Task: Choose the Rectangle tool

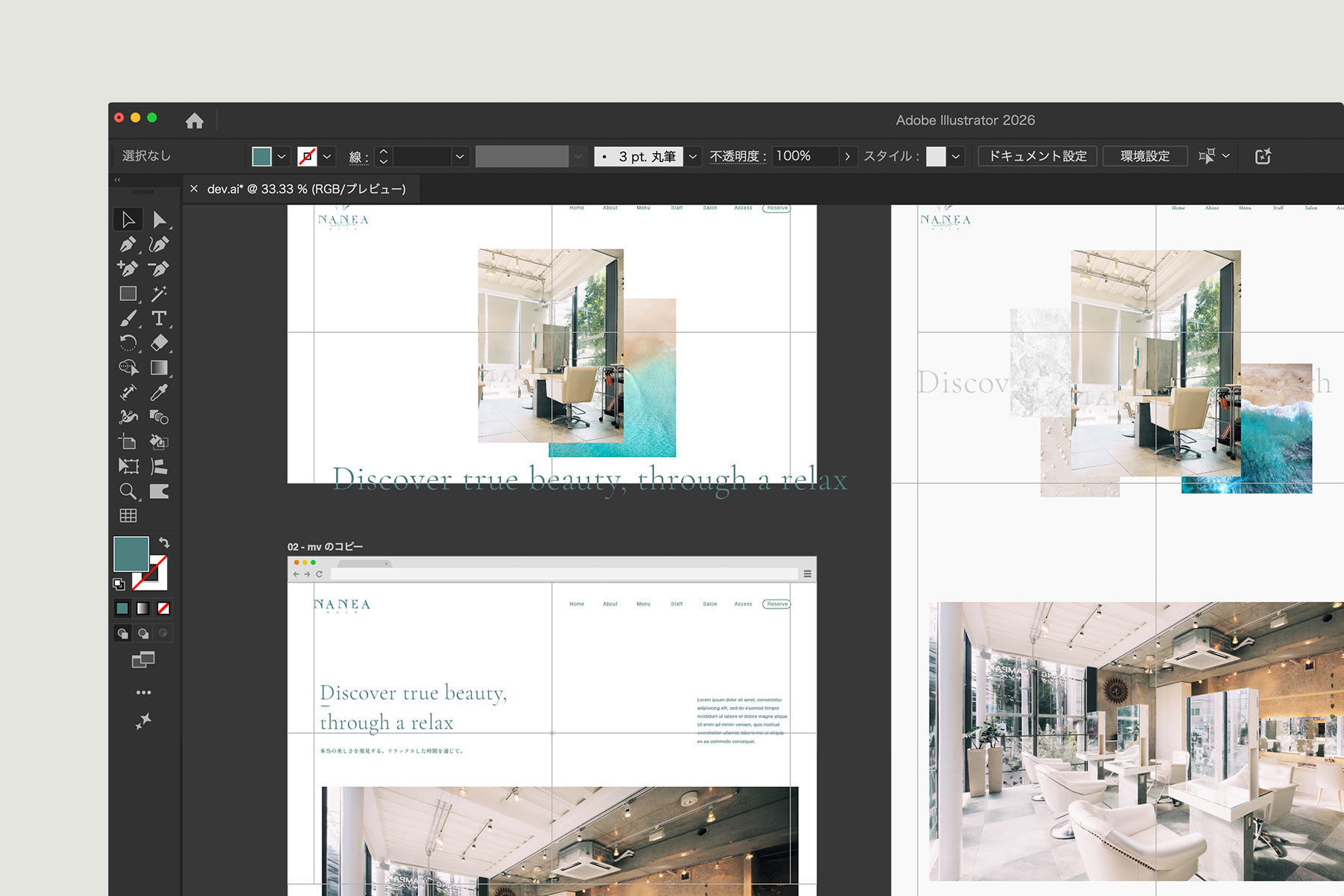Action: [x=128, y=293]
